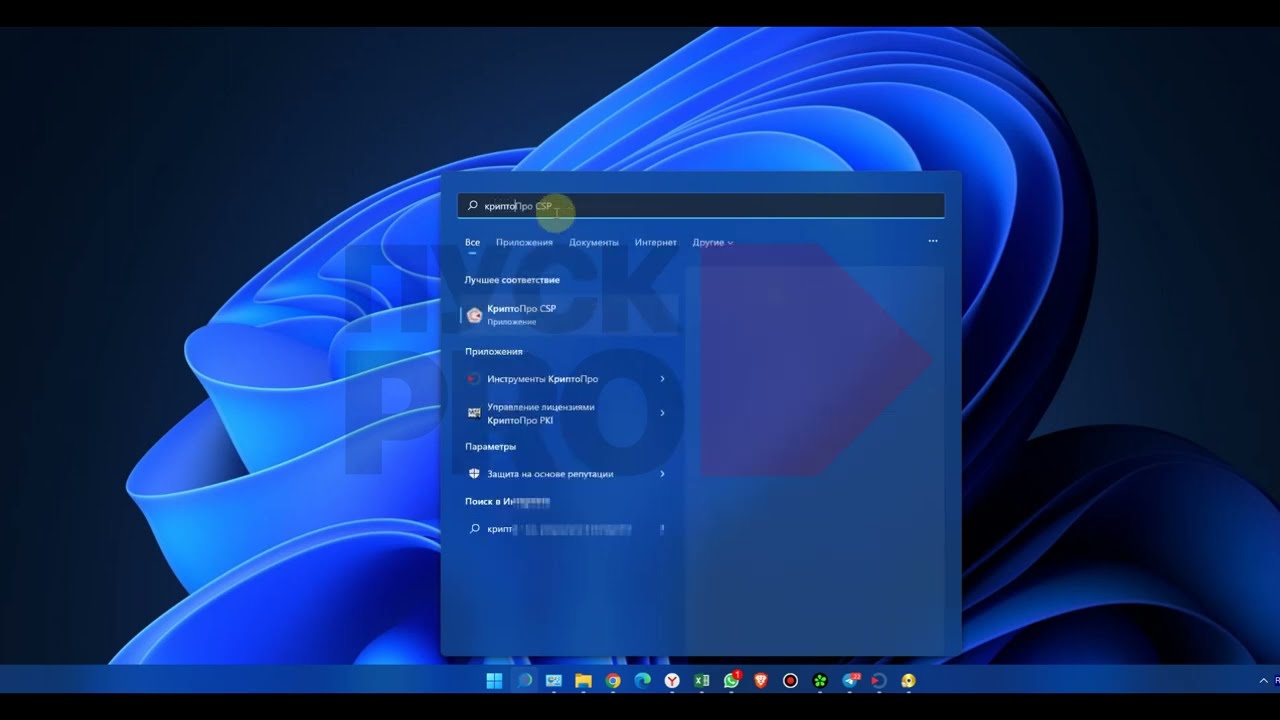Viewport: 1280px width, 720px height.
Task: Click the shield icon for Защита на основе репутации
Action: click(474, 474)
